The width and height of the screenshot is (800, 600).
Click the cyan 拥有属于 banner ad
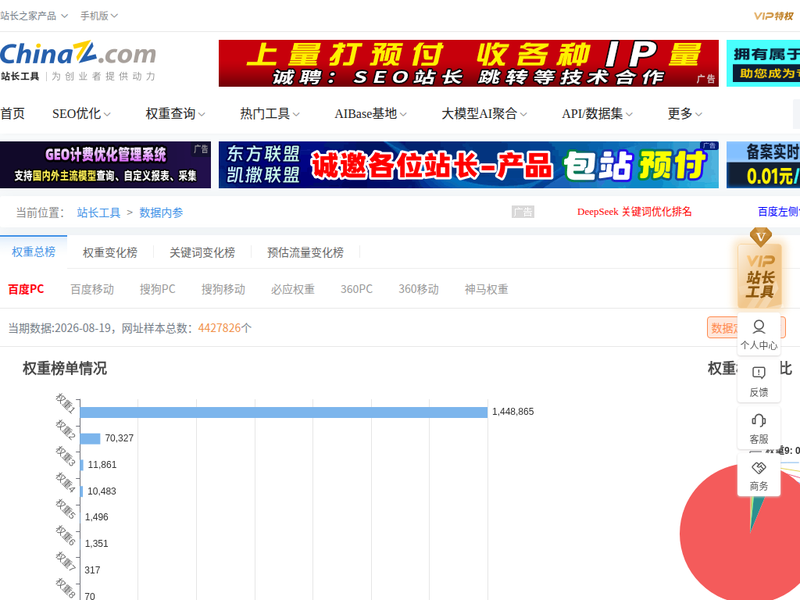(763, 63)
